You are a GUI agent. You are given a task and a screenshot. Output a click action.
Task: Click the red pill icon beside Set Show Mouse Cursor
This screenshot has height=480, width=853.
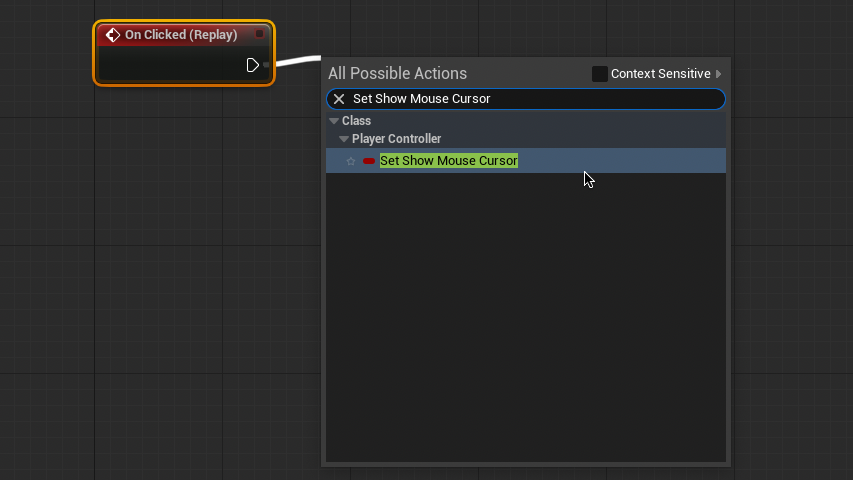[x=369, y=161]
